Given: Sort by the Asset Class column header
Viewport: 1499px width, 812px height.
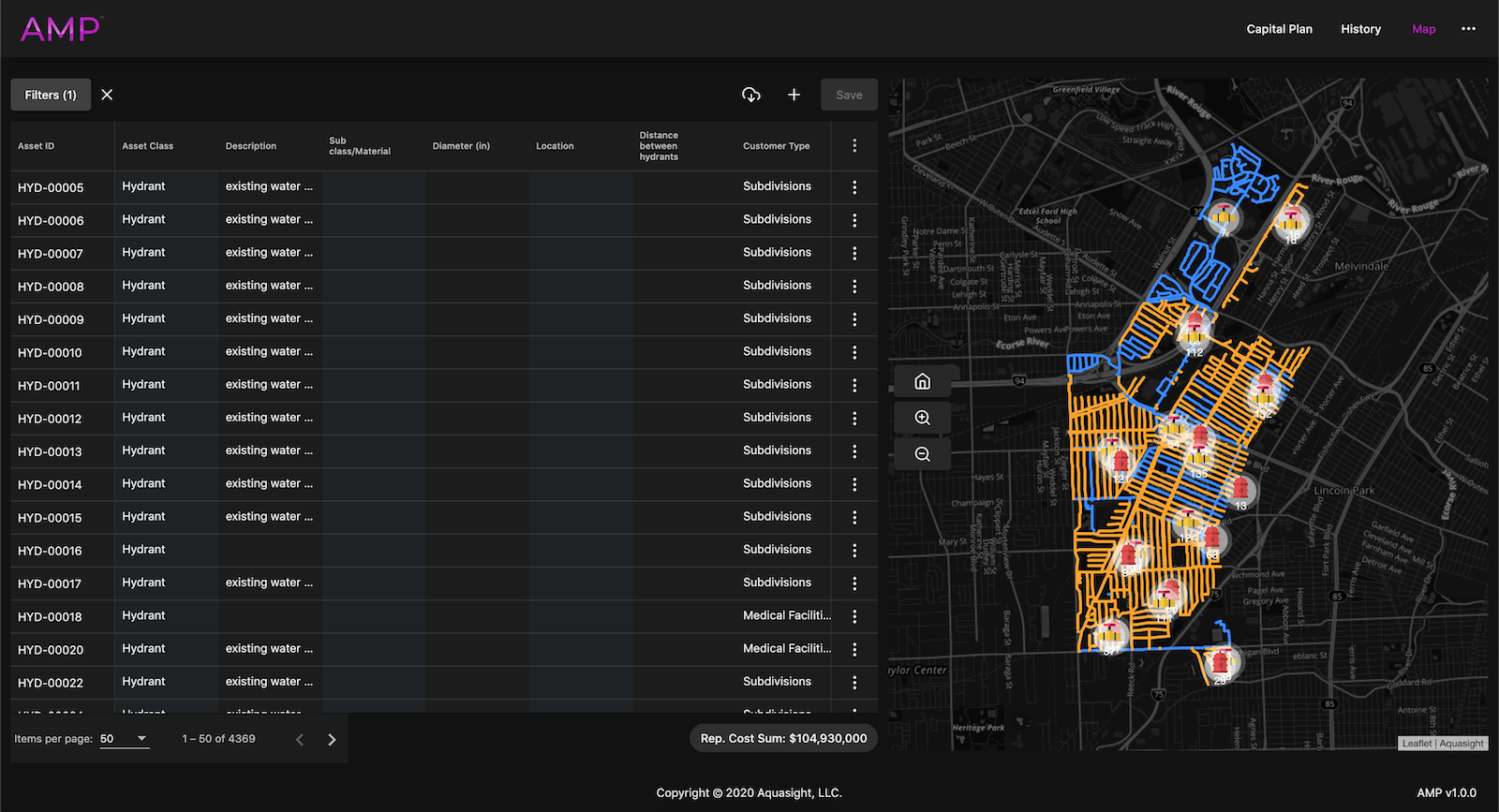Looking at the screenshot, I should point(147,146).
